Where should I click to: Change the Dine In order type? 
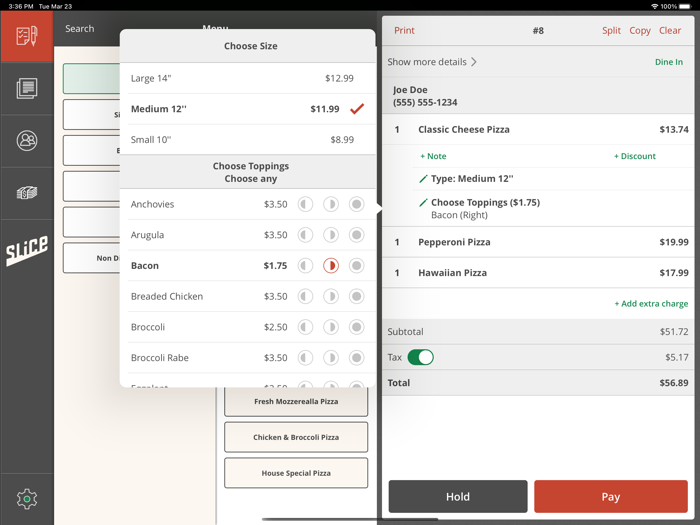coord(668,62)
